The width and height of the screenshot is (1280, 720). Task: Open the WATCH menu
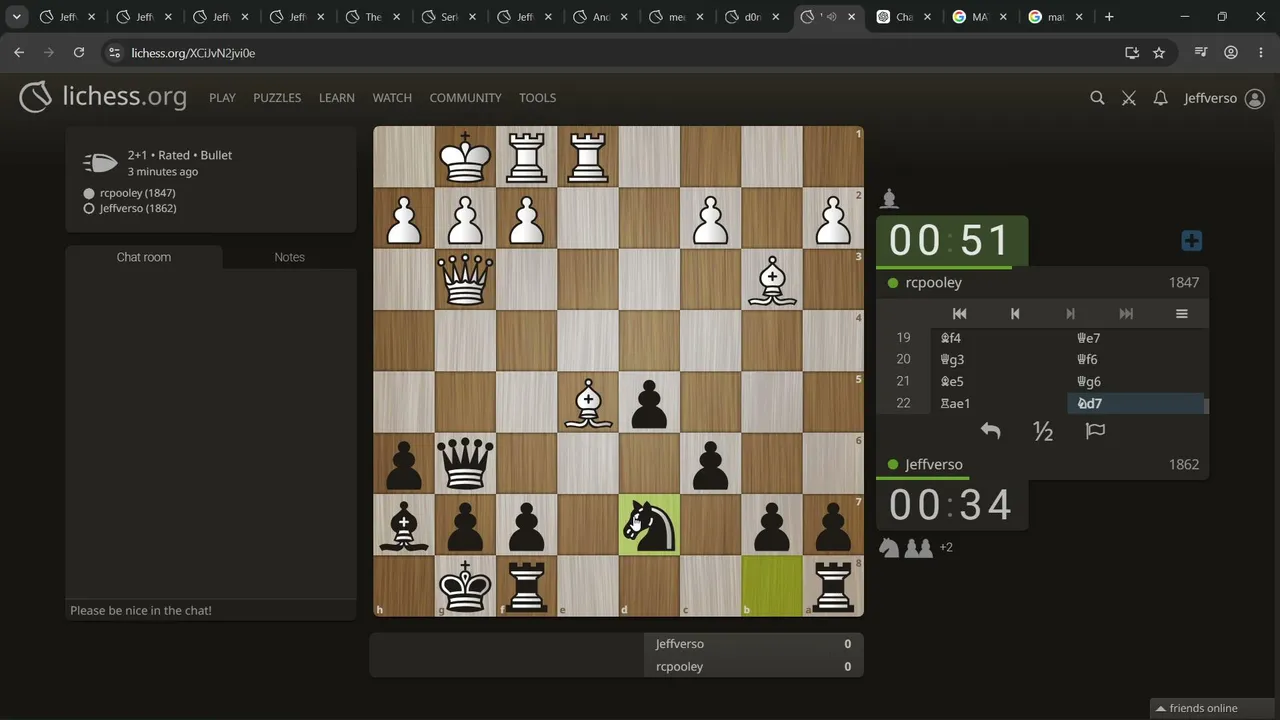click(392, 98)
